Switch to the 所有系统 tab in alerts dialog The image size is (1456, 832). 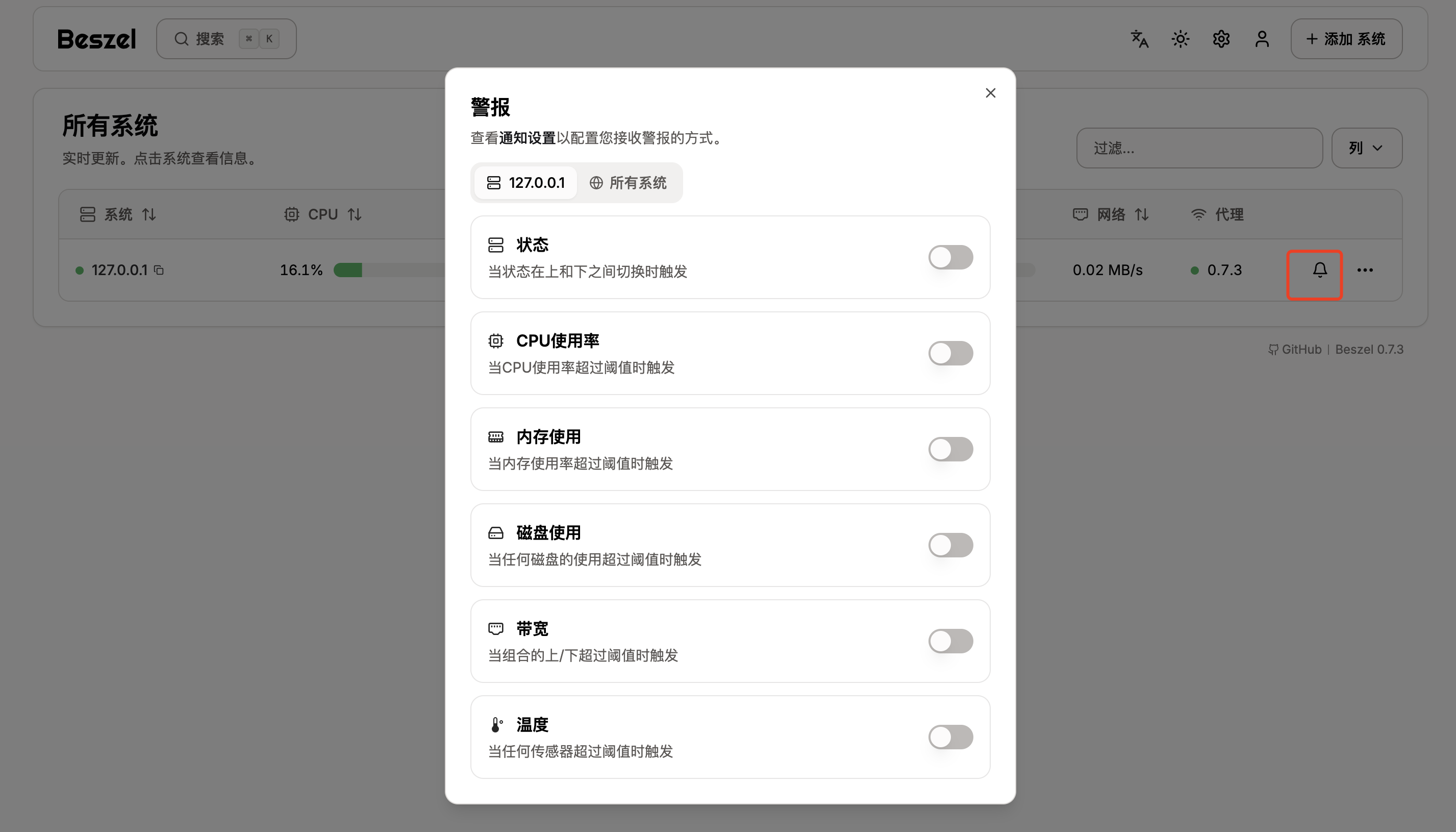(x=629, y=182)
